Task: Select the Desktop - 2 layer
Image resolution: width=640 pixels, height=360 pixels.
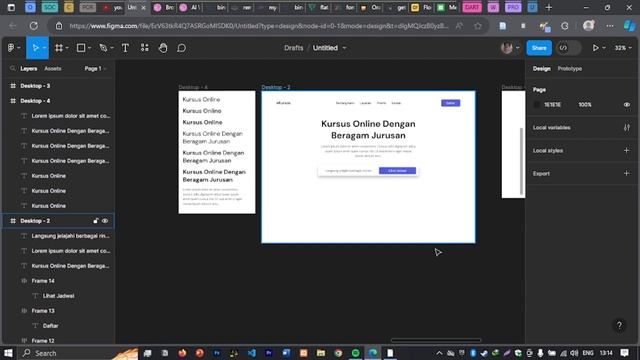Action: [58, 221]
